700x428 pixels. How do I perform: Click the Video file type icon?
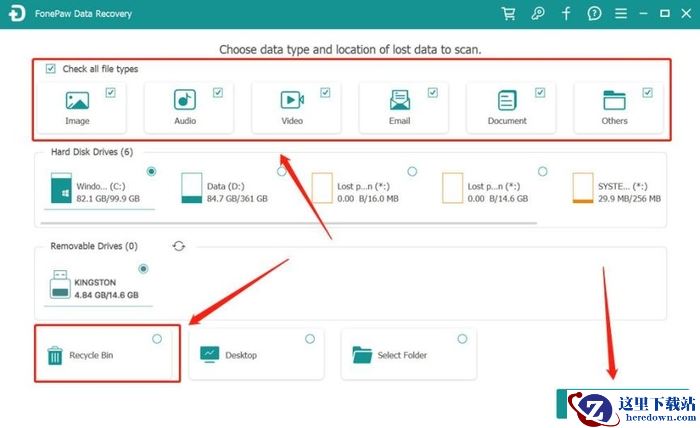292,100
